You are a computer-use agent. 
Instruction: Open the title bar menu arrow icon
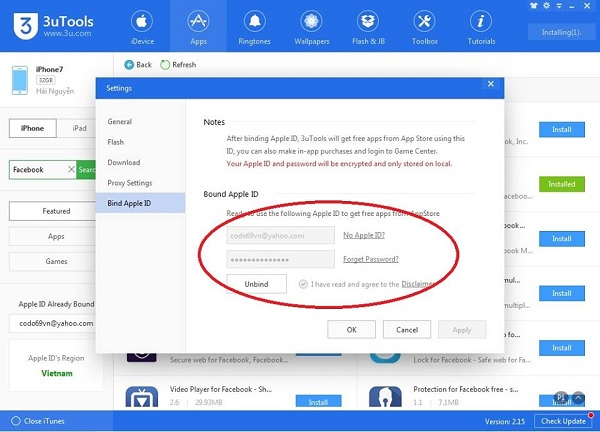pos(559,6)
